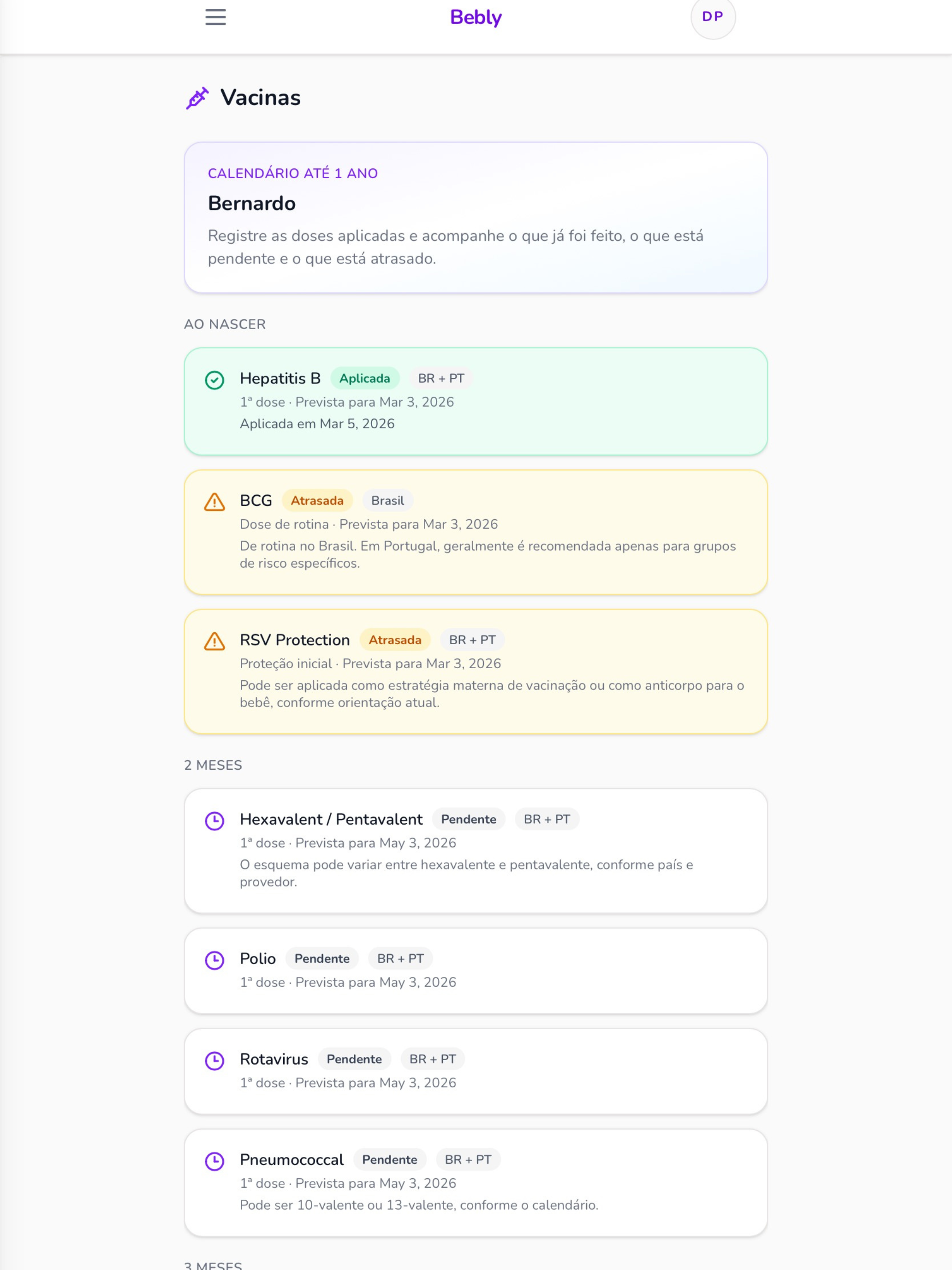
Task: Click the warning icon on BCG card
Action: coord(214,502)
